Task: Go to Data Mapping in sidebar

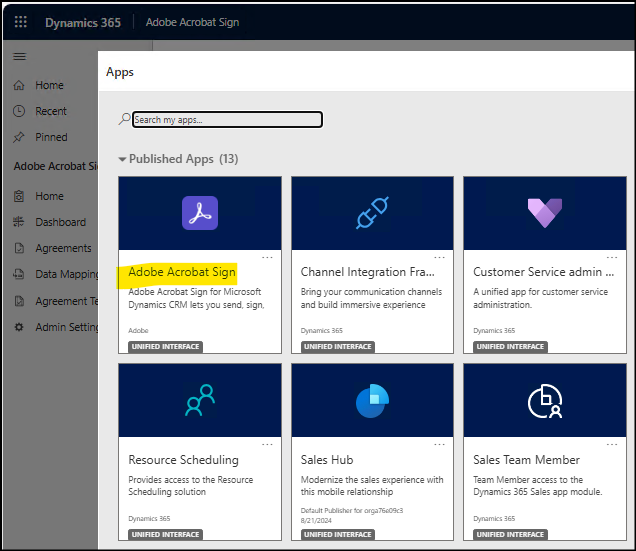Action: coord(67,274)
